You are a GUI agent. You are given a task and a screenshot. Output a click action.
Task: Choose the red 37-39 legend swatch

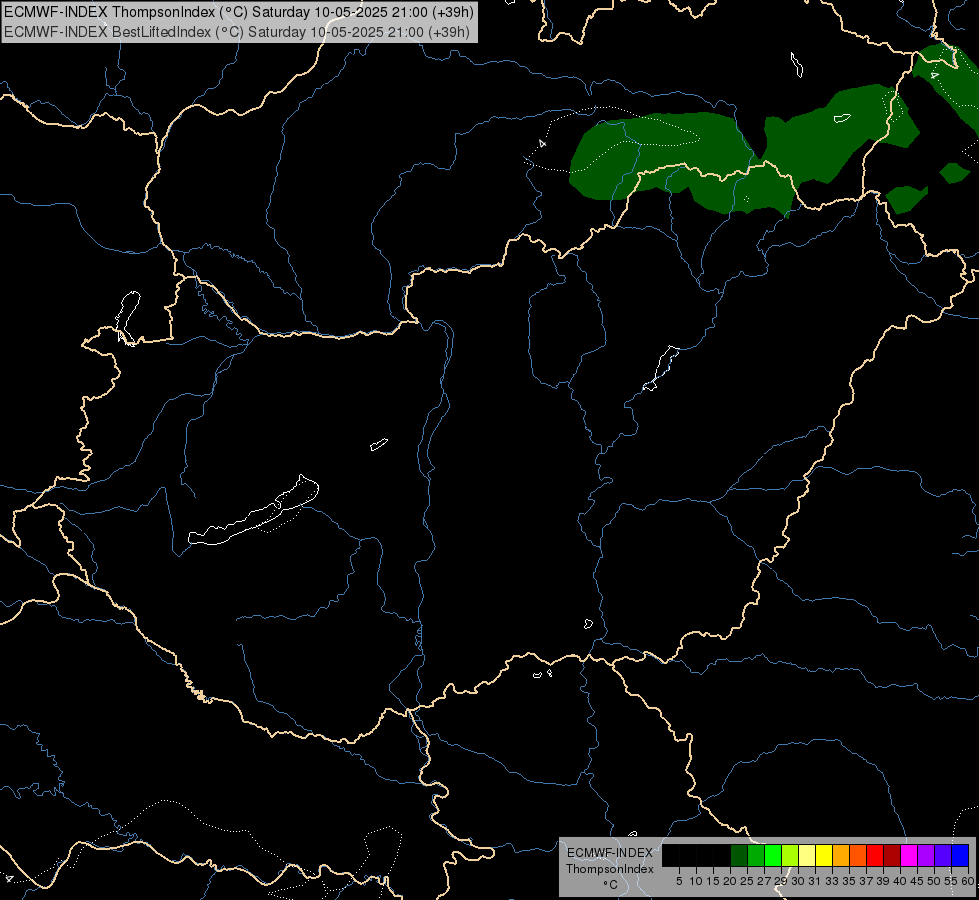point(875,855)
